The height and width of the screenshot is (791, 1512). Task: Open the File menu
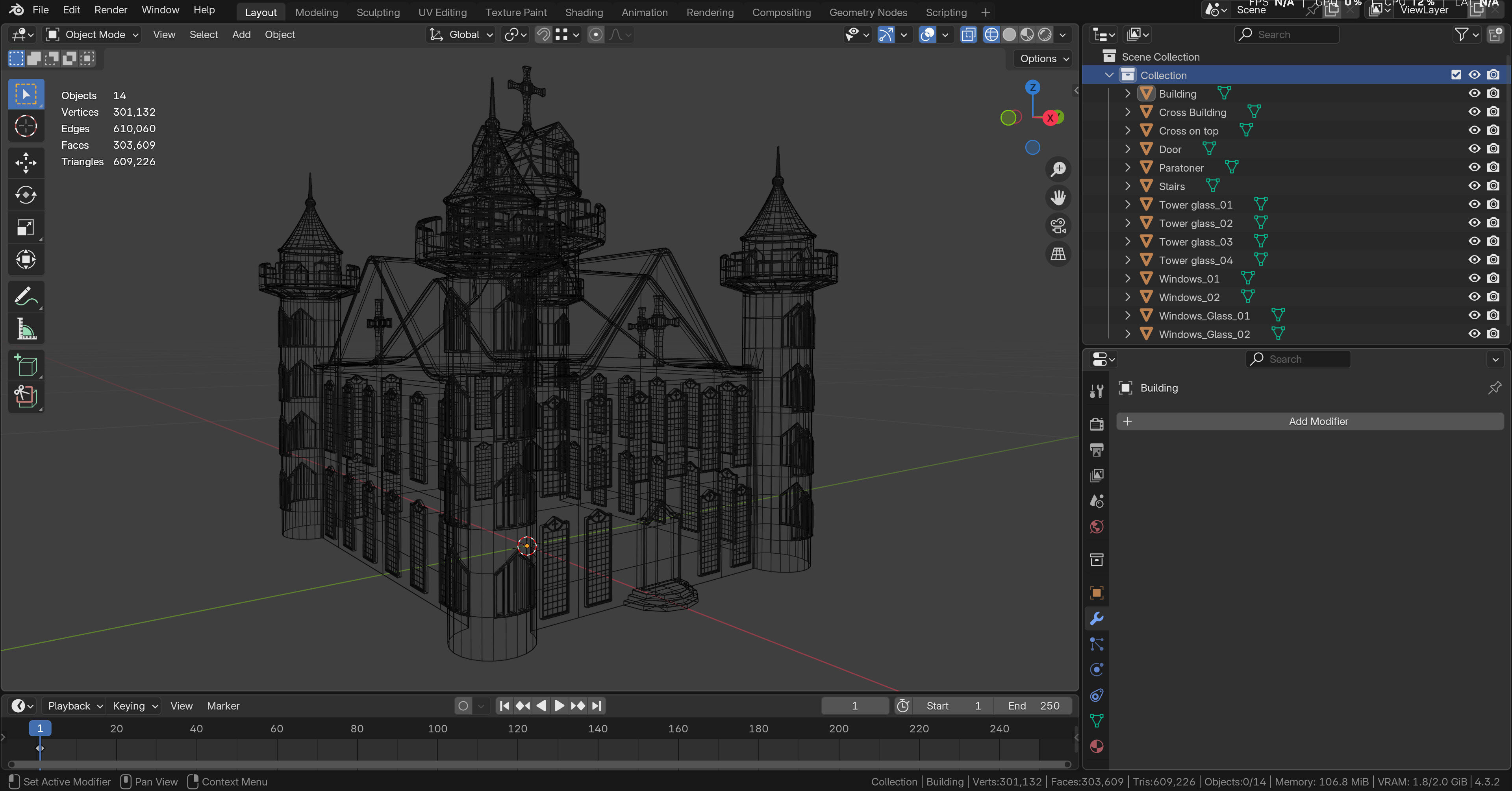41,10
